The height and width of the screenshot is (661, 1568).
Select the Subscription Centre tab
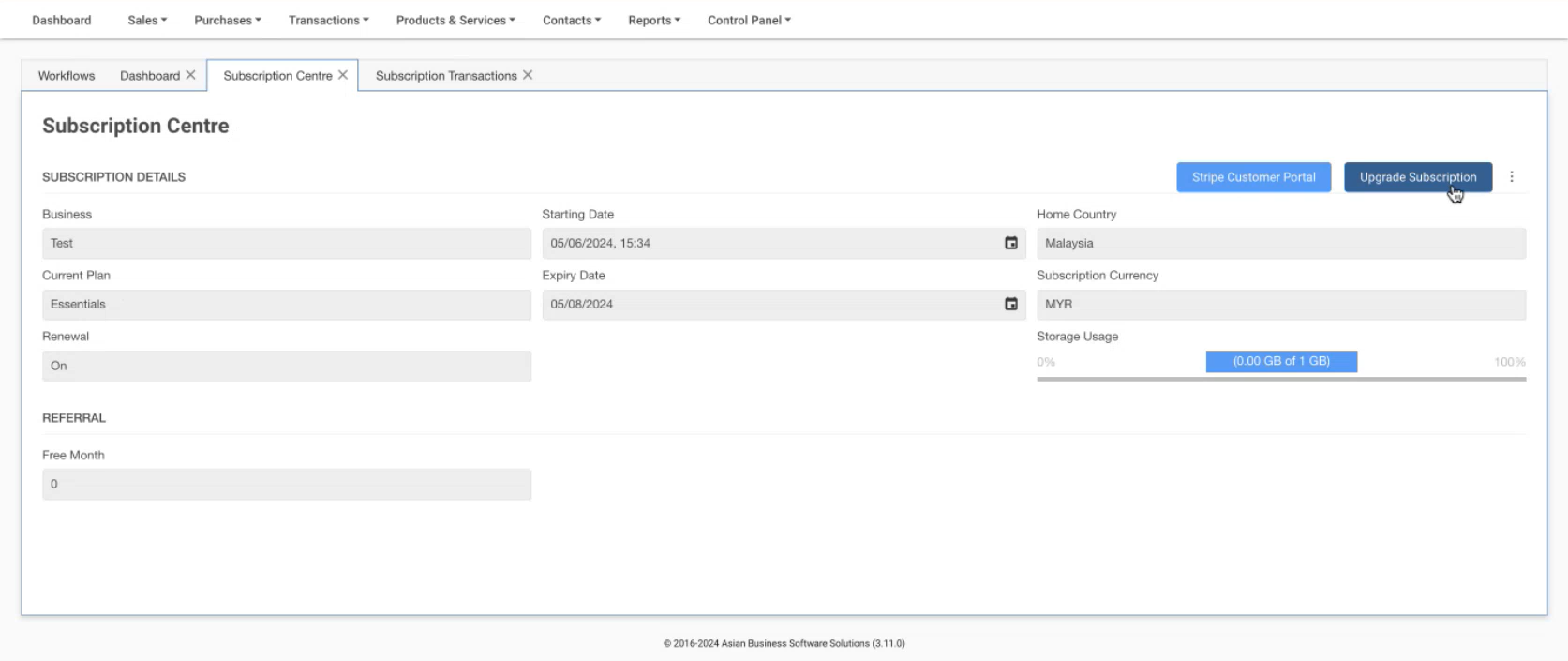(277, 75)
